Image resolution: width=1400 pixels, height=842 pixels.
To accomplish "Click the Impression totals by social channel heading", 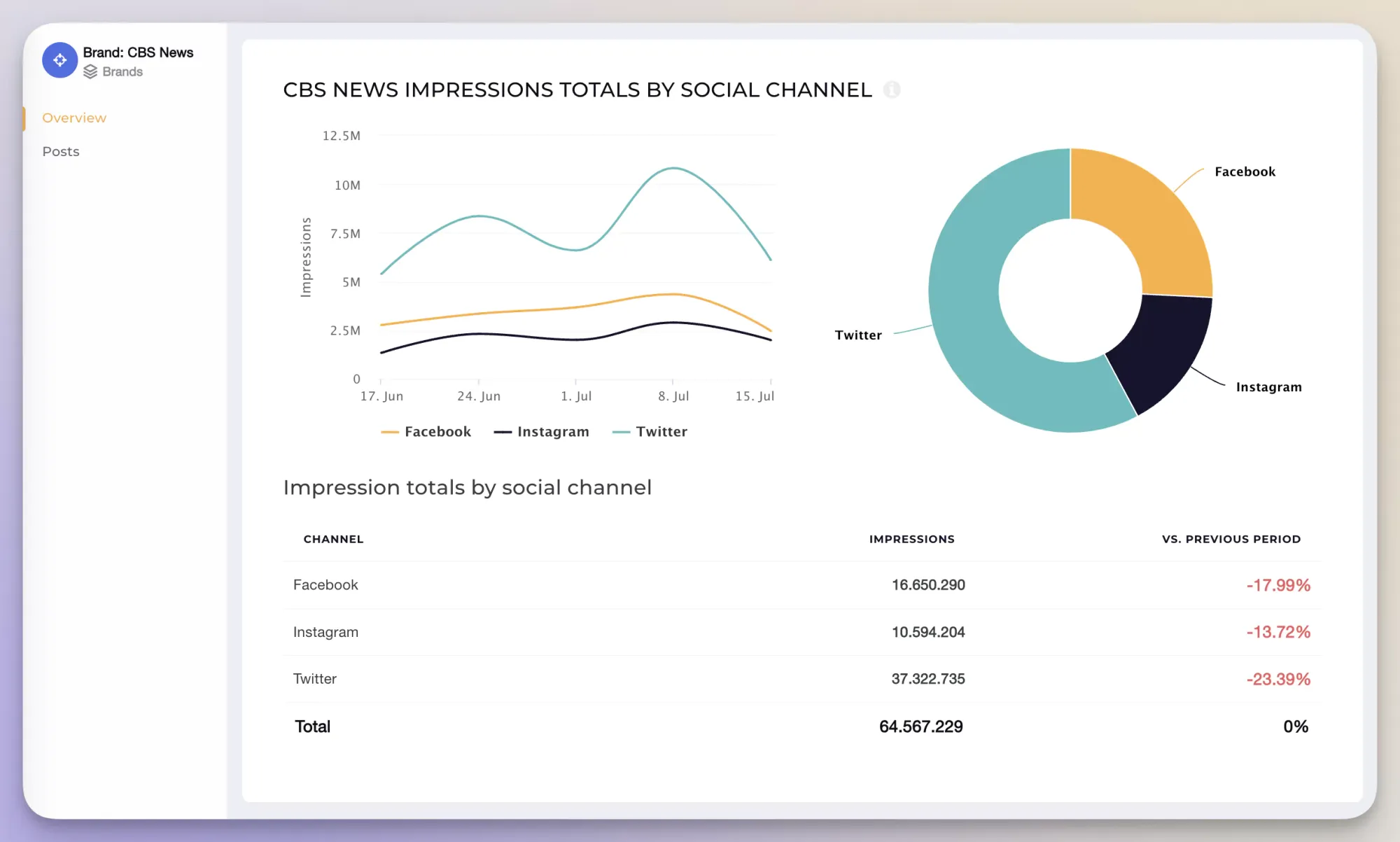I will click(468, 487).
